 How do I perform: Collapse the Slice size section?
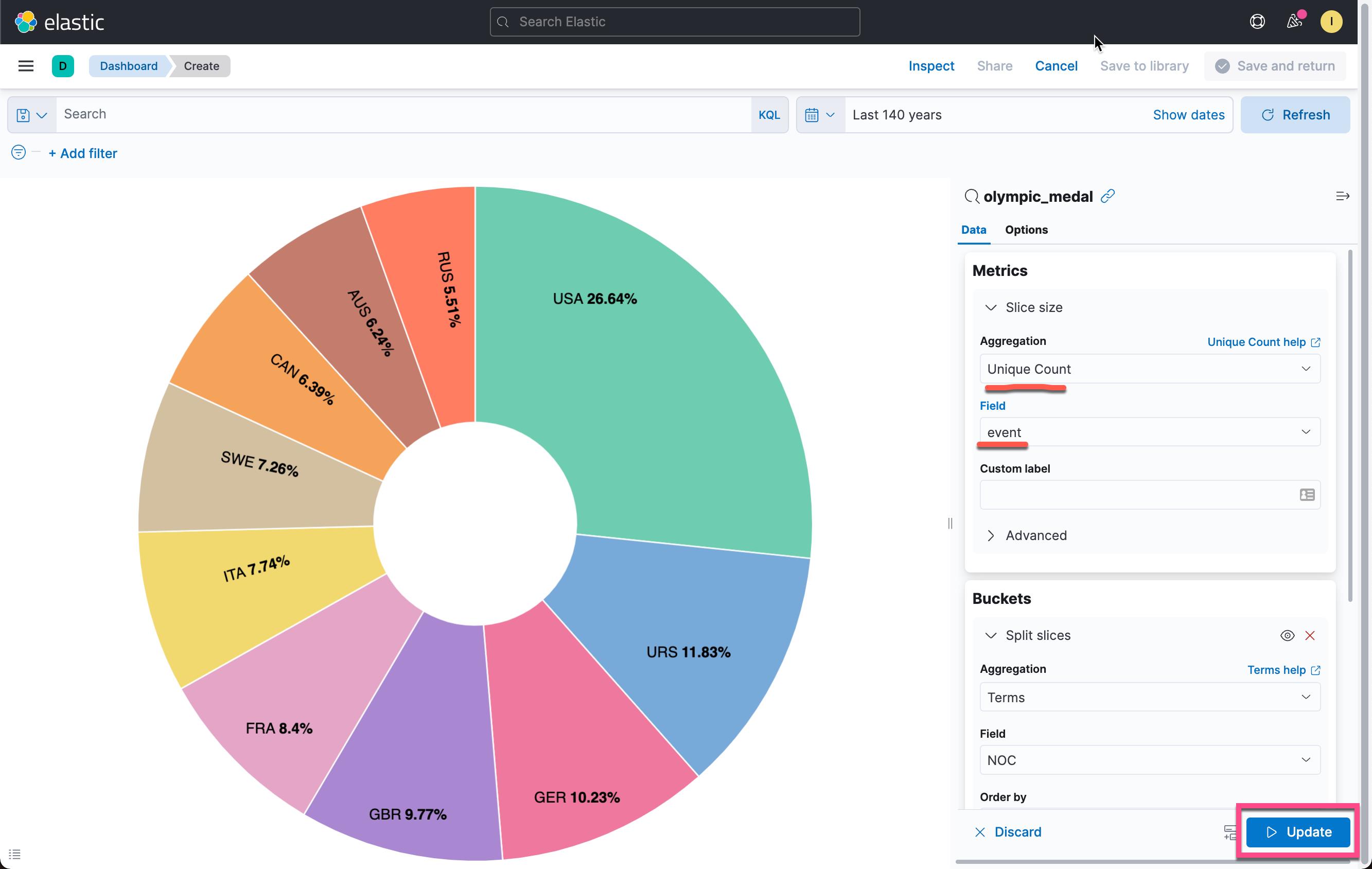[x=991, y=308]
